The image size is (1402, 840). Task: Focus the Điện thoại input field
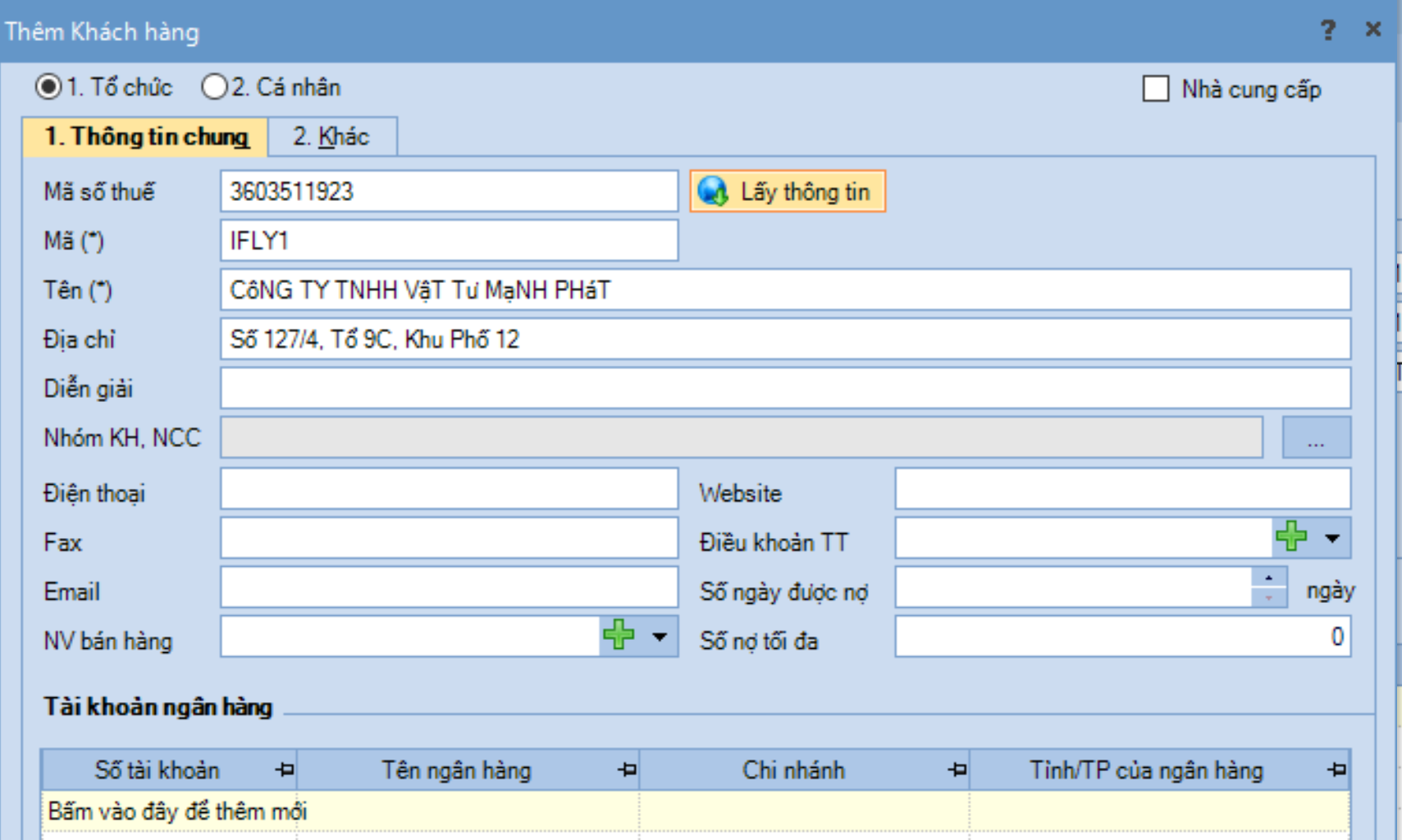click(449, 489)
